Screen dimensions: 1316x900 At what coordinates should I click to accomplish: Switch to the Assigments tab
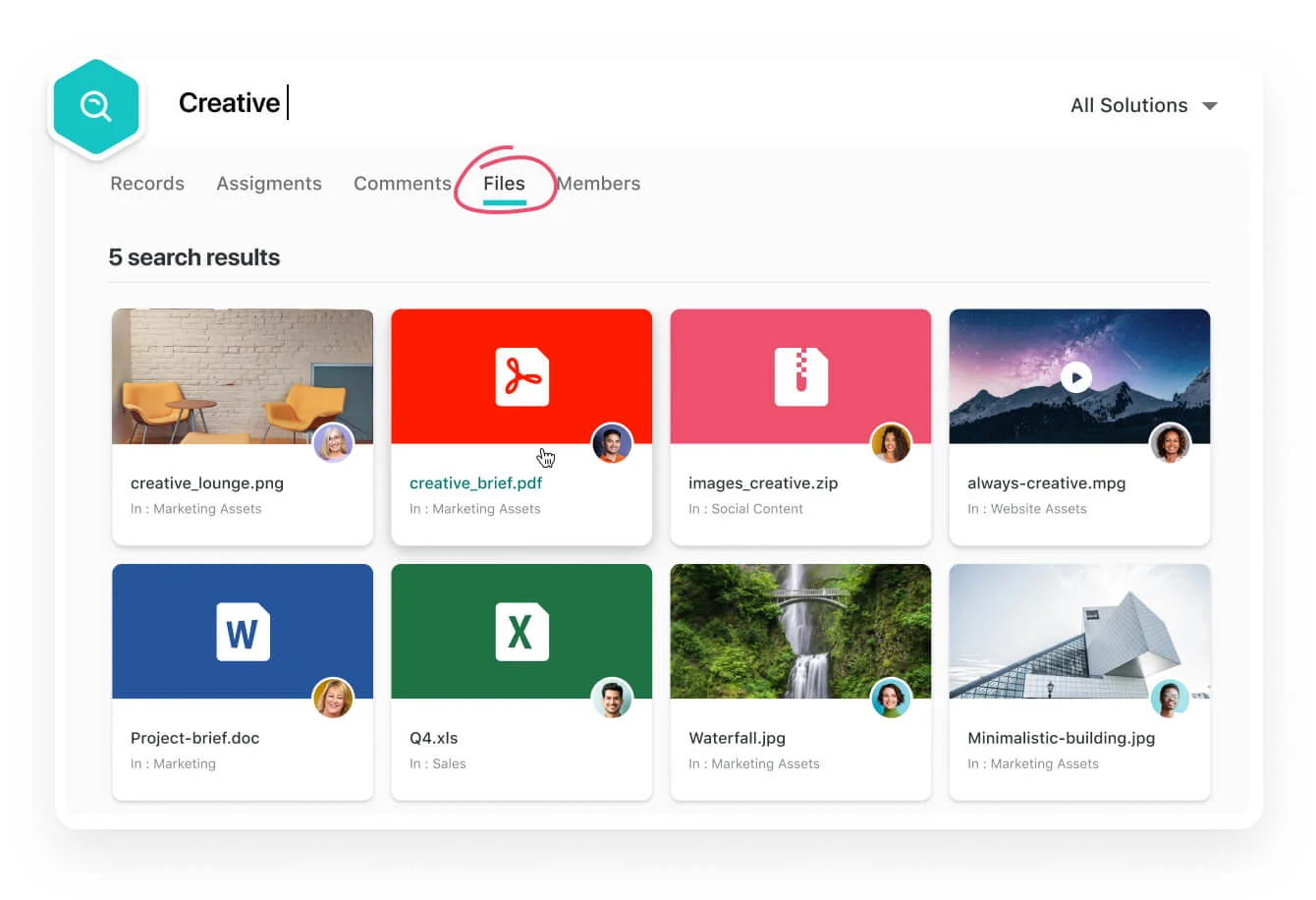[x=269, y=184]
